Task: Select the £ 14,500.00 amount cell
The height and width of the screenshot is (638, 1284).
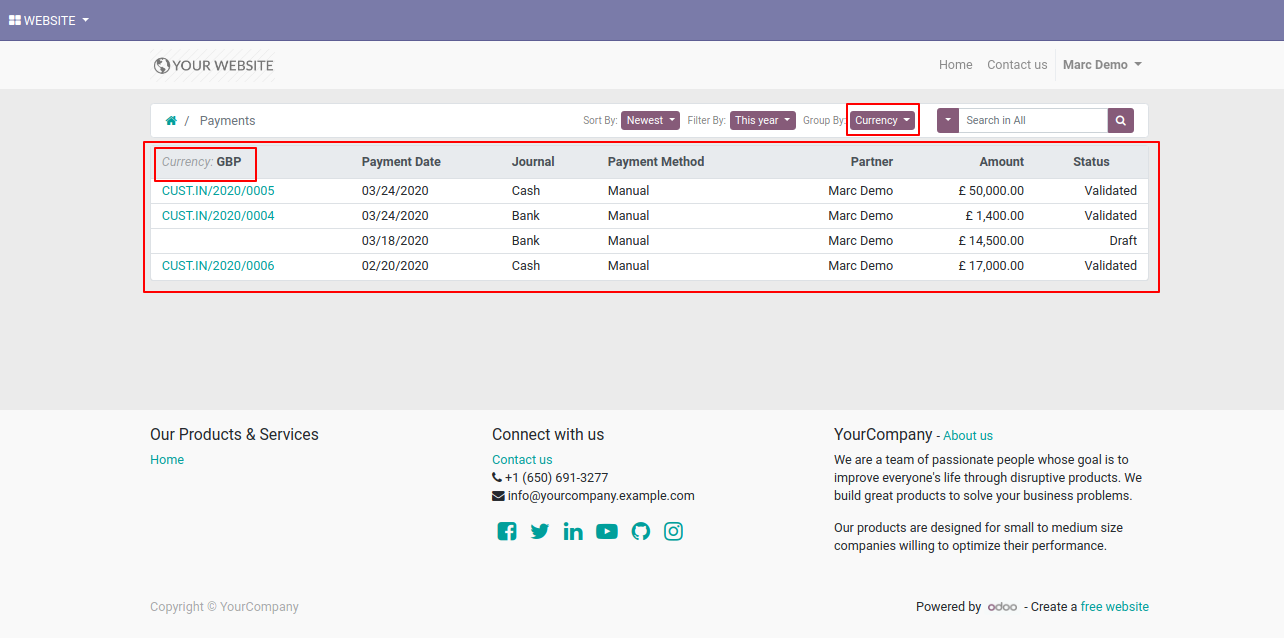Action: pos(991,241)
